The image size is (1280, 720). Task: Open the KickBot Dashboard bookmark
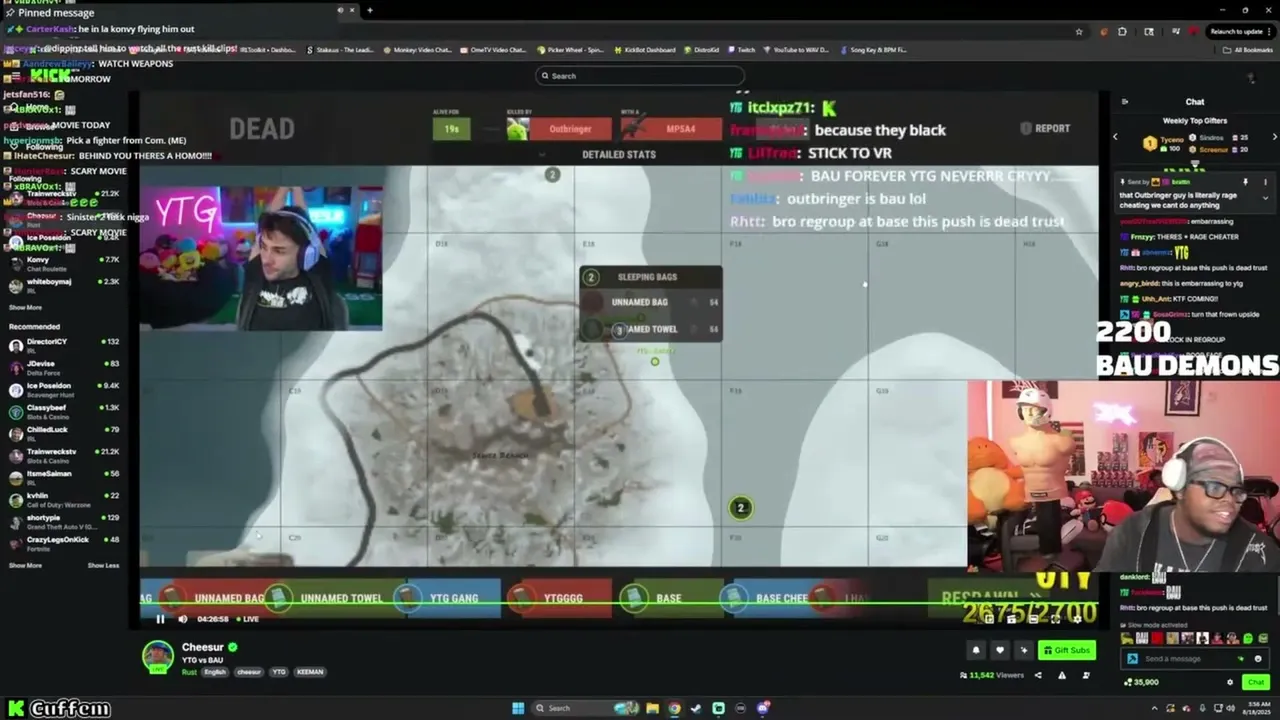(x=644, y=50)
